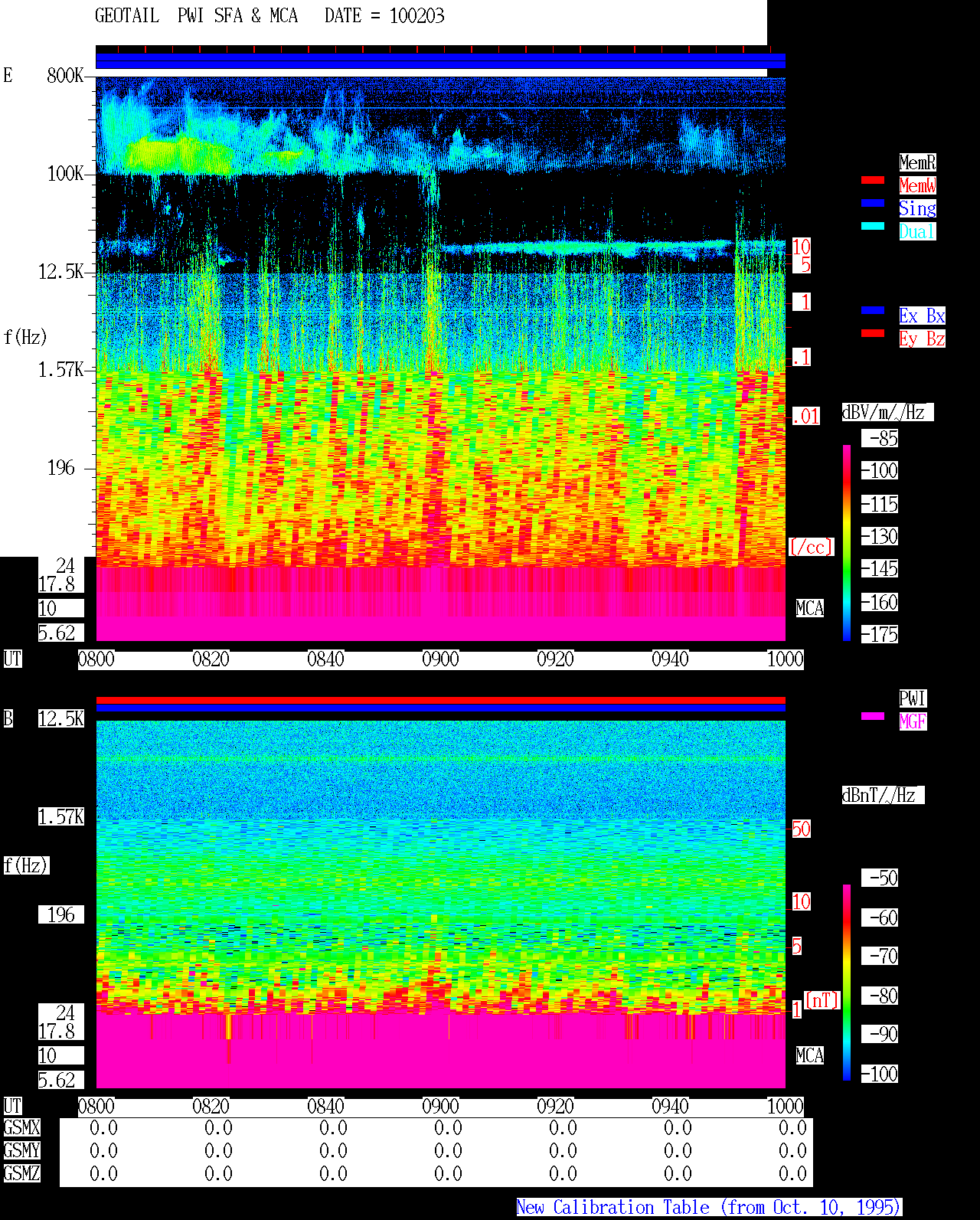980x1220 pixels.
Task: Click the cyan Dual legend swatch
Action: (873, 226)
